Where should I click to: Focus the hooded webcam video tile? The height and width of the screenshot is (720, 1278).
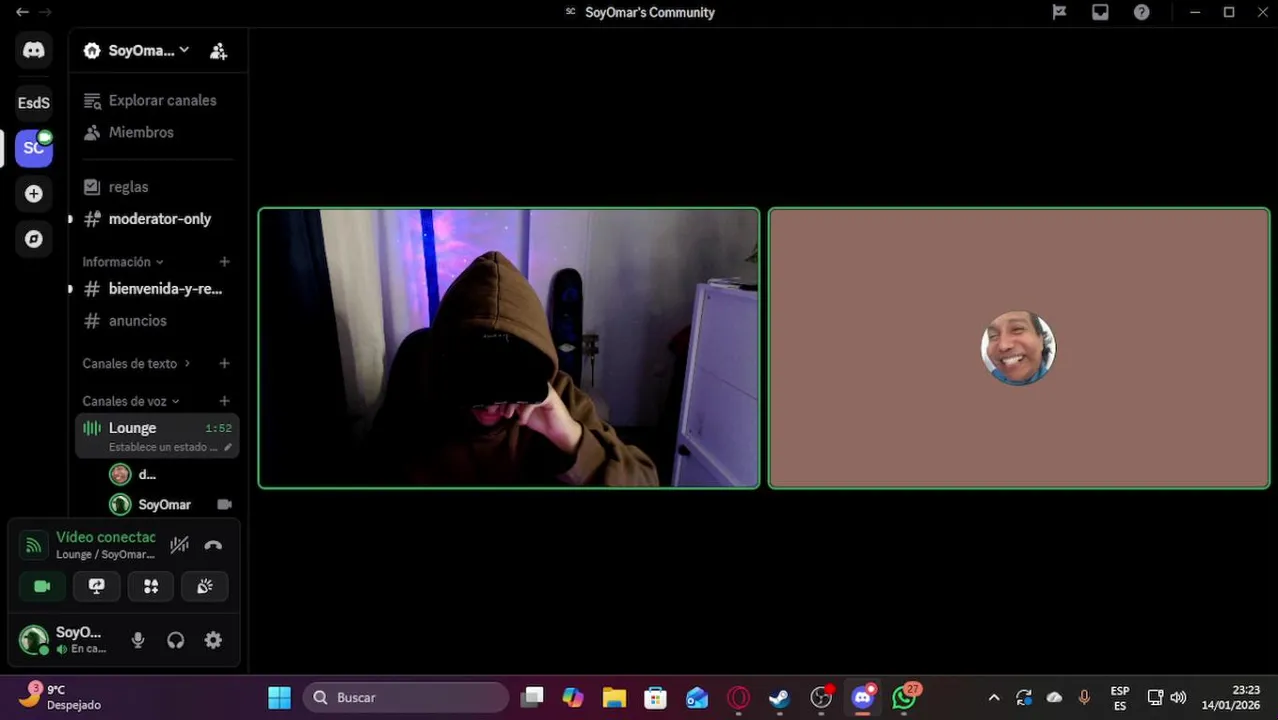coord(509,348)
